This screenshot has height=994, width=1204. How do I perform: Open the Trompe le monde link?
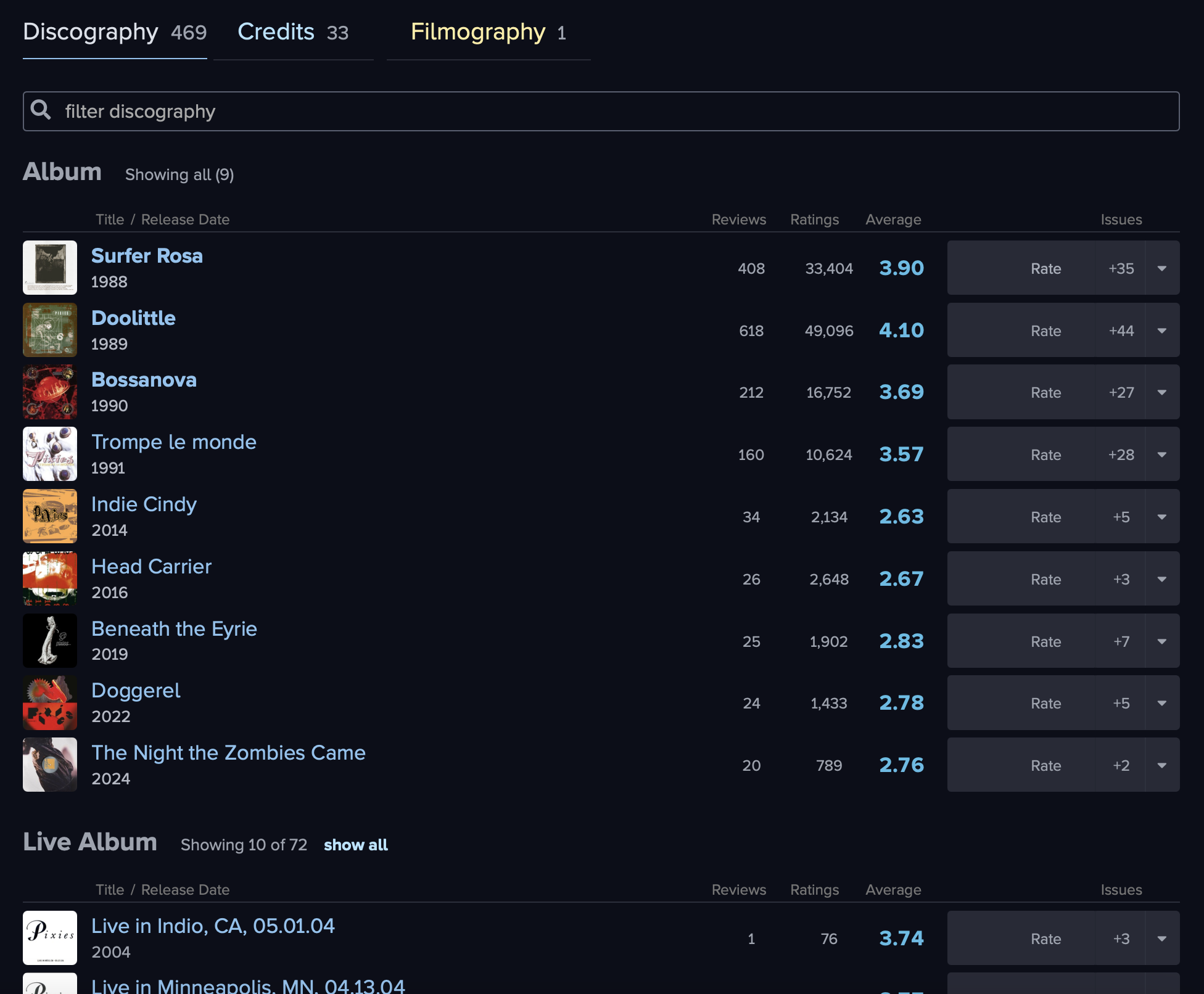tap(173, 442)
